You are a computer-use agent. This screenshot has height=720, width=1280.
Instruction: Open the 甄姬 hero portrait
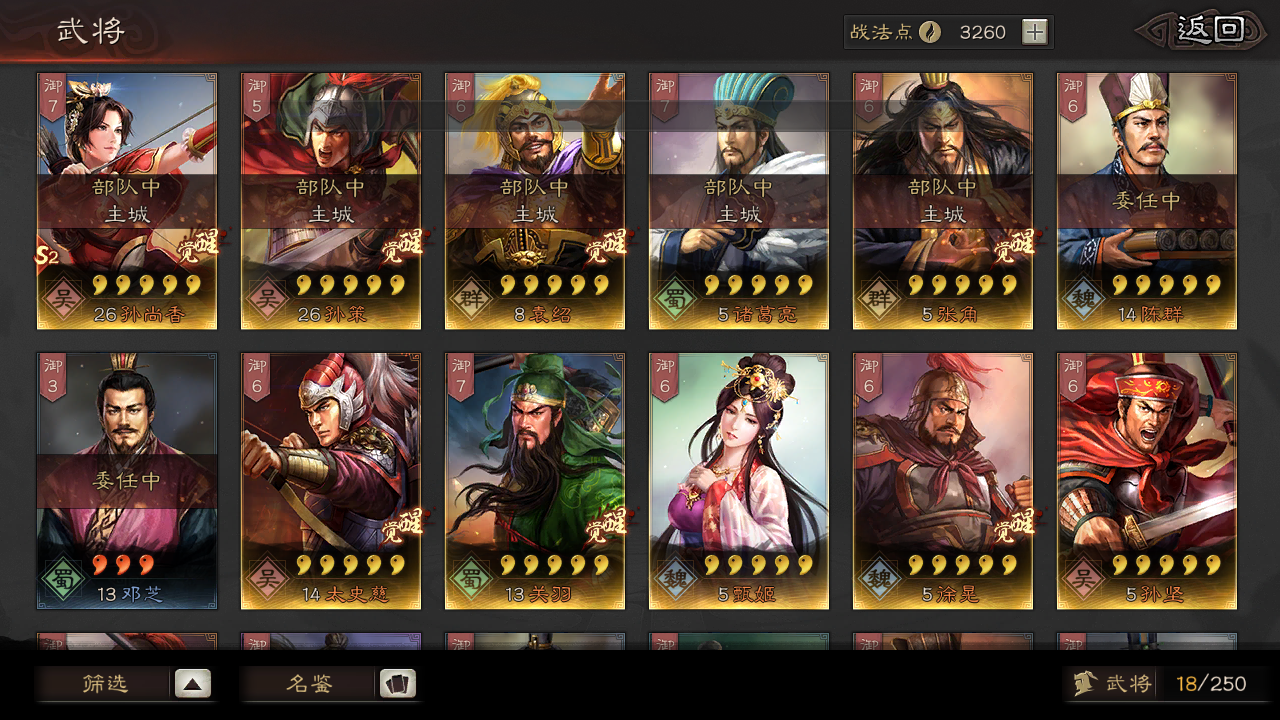pyautogui.click(x=739, y=481)
